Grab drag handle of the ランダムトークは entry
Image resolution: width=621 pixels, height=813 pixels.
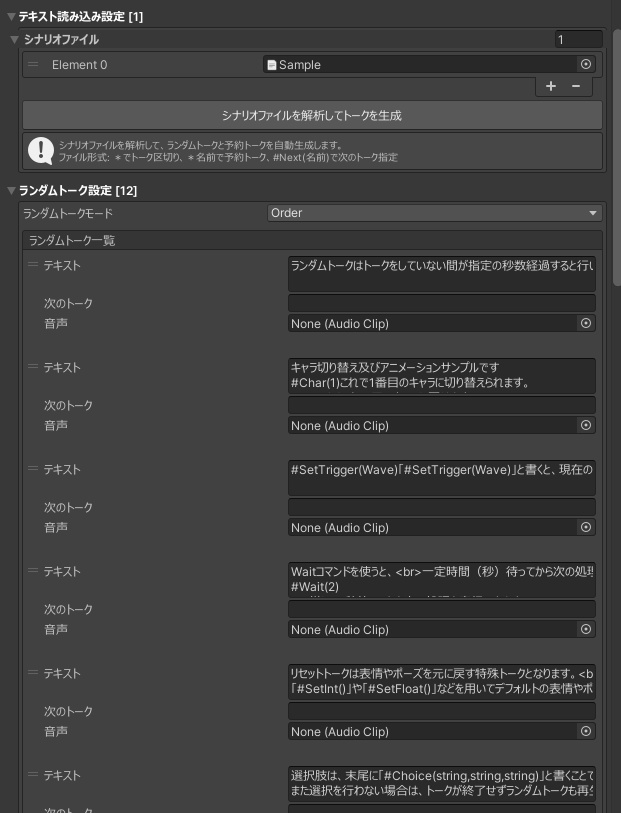tap(33, 264)
